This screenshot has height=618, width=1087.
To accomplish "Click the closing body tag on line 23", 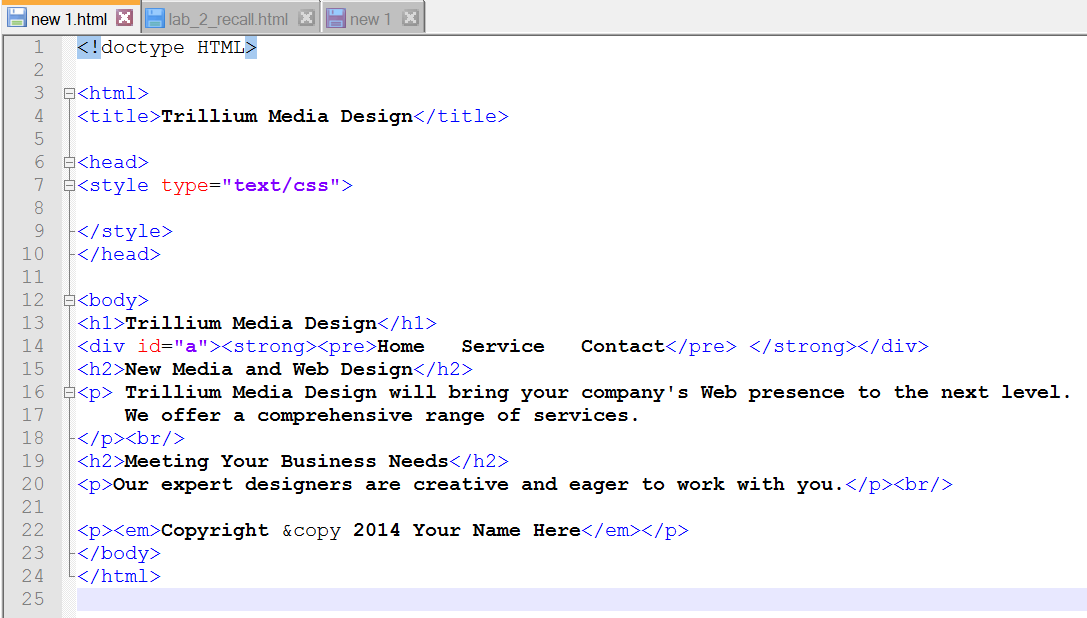I will click(x=119, y=553).
